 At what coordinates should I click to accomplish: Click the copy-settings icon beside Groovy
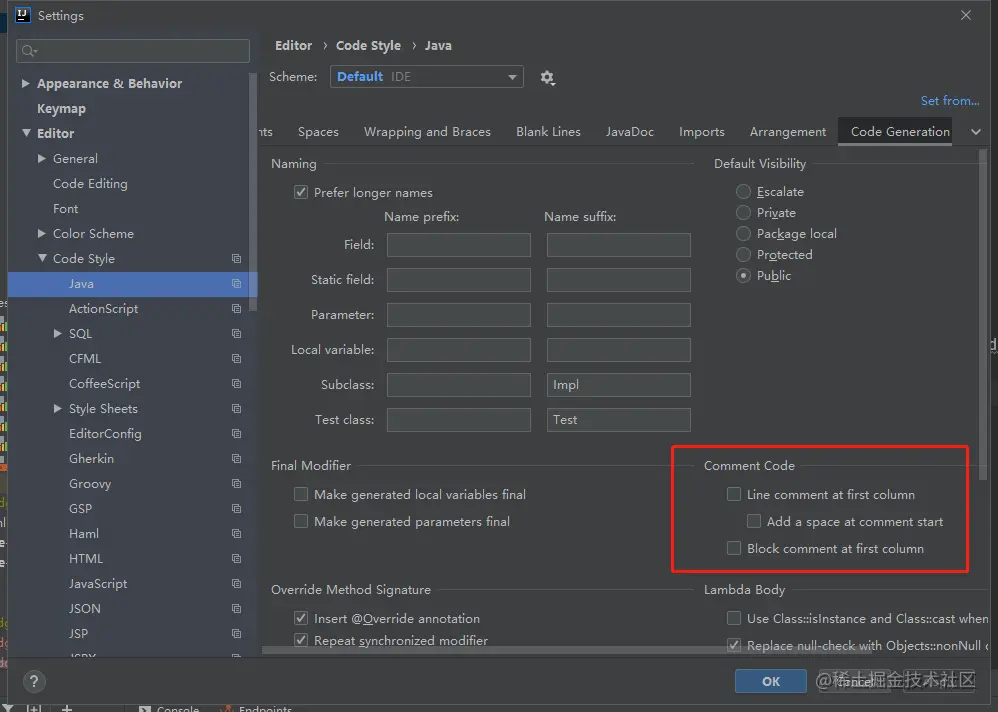click(x=236, y=484)
